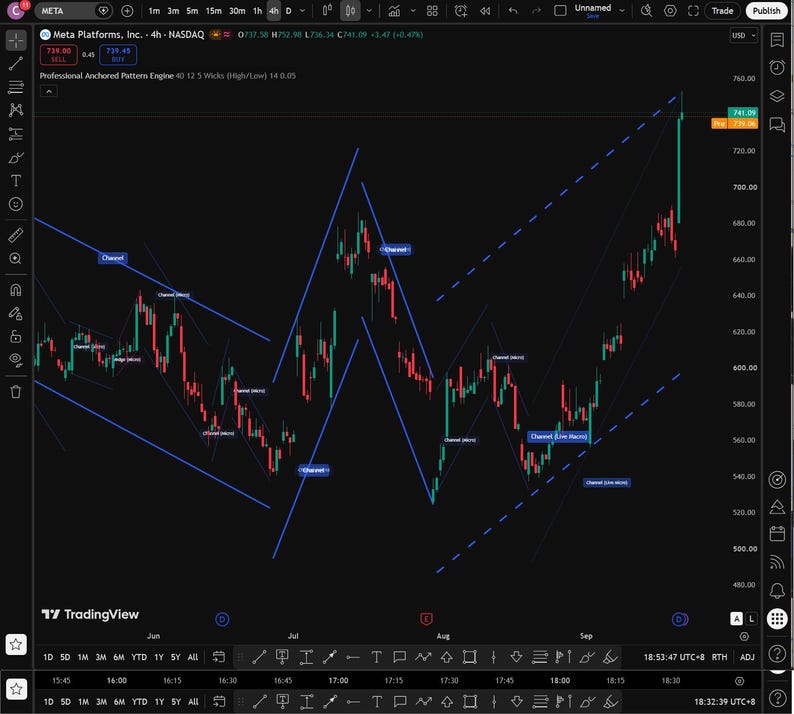Screen dimensions: 794x714
Task: Open the alerts clock panel
Action: point(777,67)
